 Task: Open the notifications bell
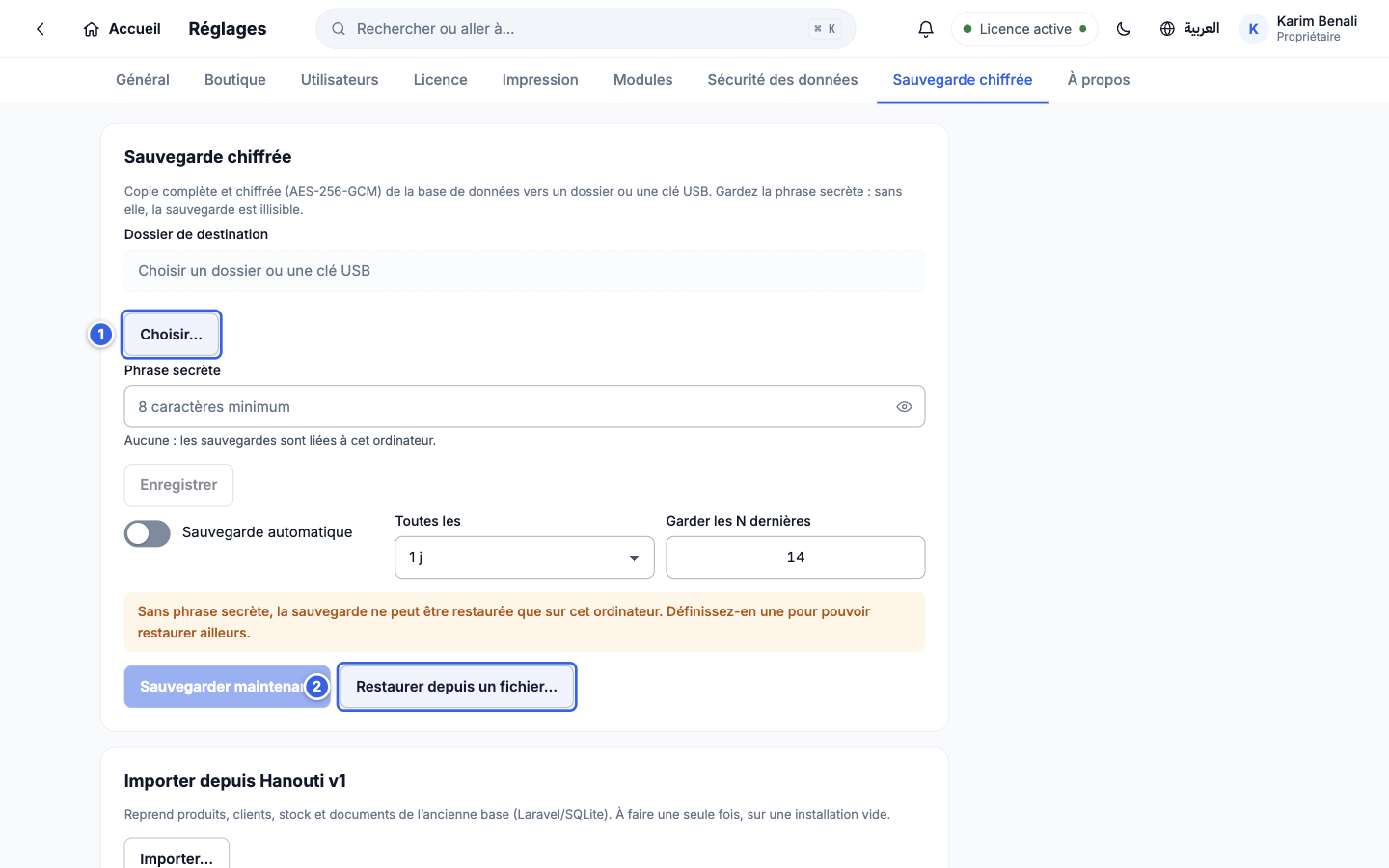pos(926,29)
